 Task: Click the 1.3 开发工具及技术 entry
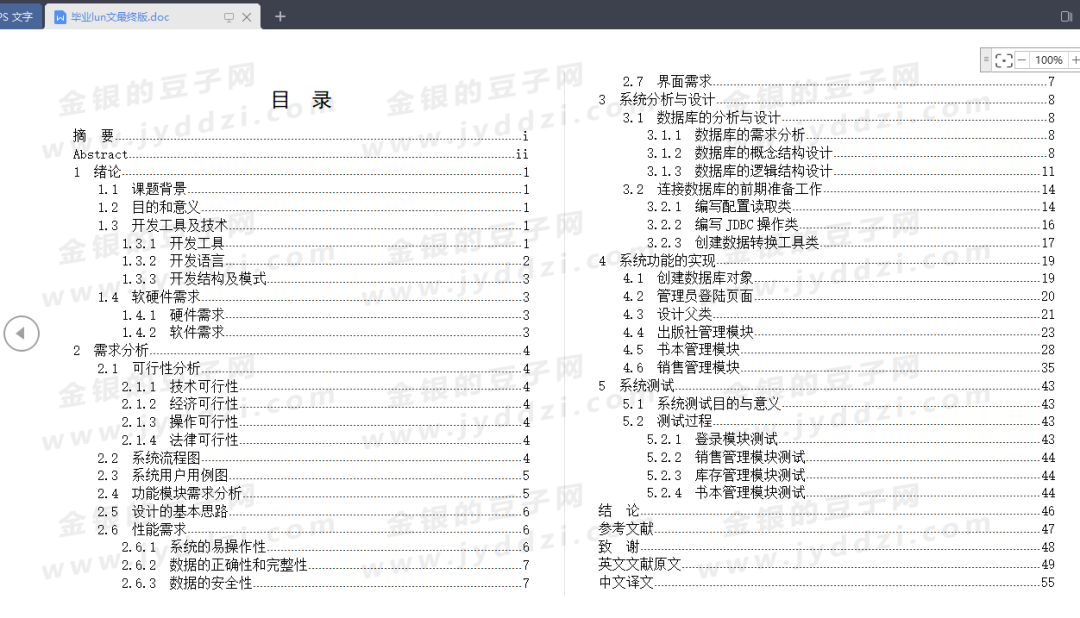pos(313,225)
